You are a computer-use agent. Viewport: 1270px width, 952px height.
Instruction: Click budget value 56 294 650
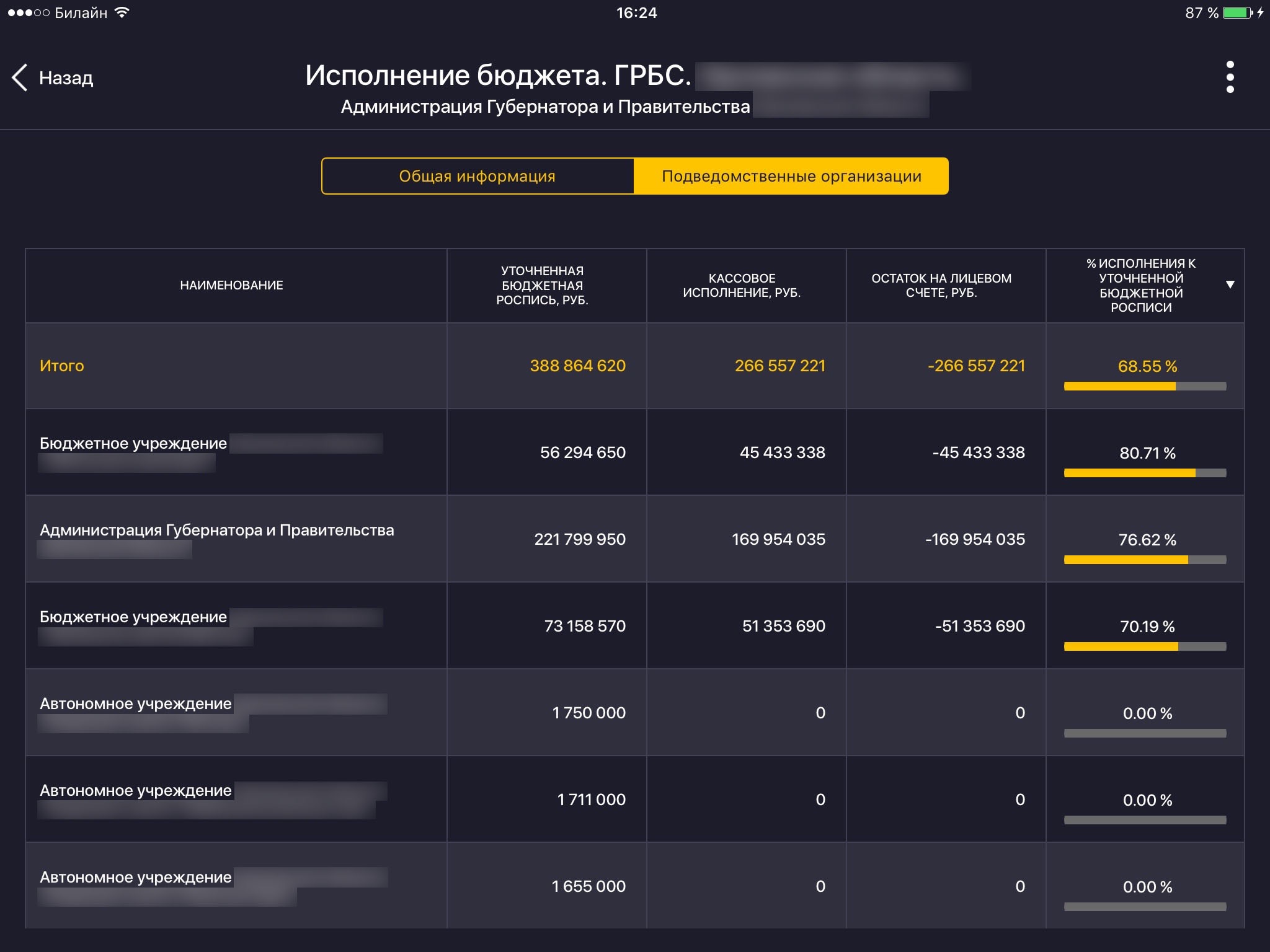click(583, 452)
